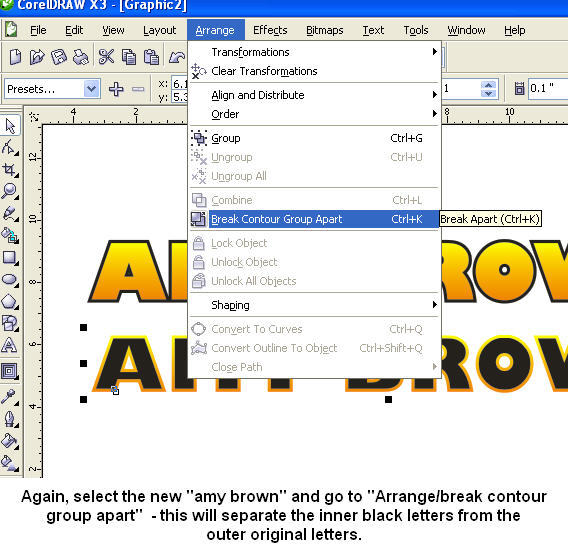
Task: Choose Clear Transformations menu entry
Action: [314, 71]
